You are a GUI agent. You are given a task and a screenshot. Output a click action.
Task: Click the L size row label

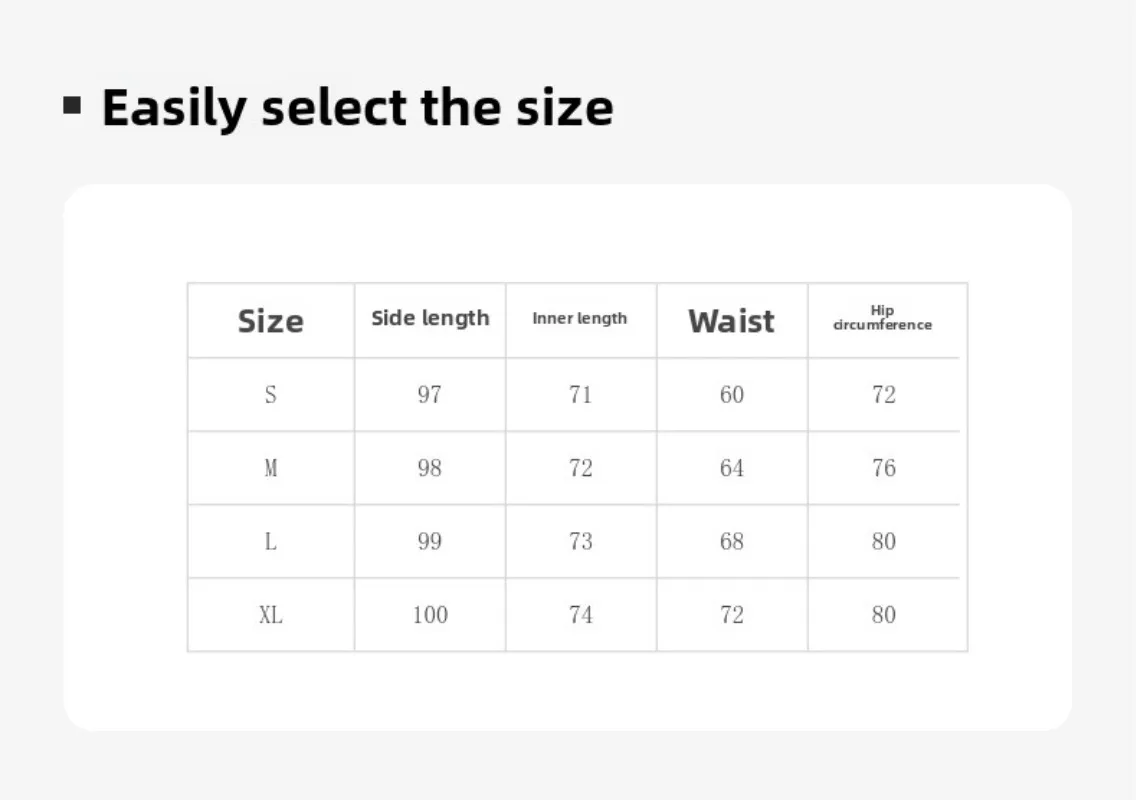(x=270, y=541)
